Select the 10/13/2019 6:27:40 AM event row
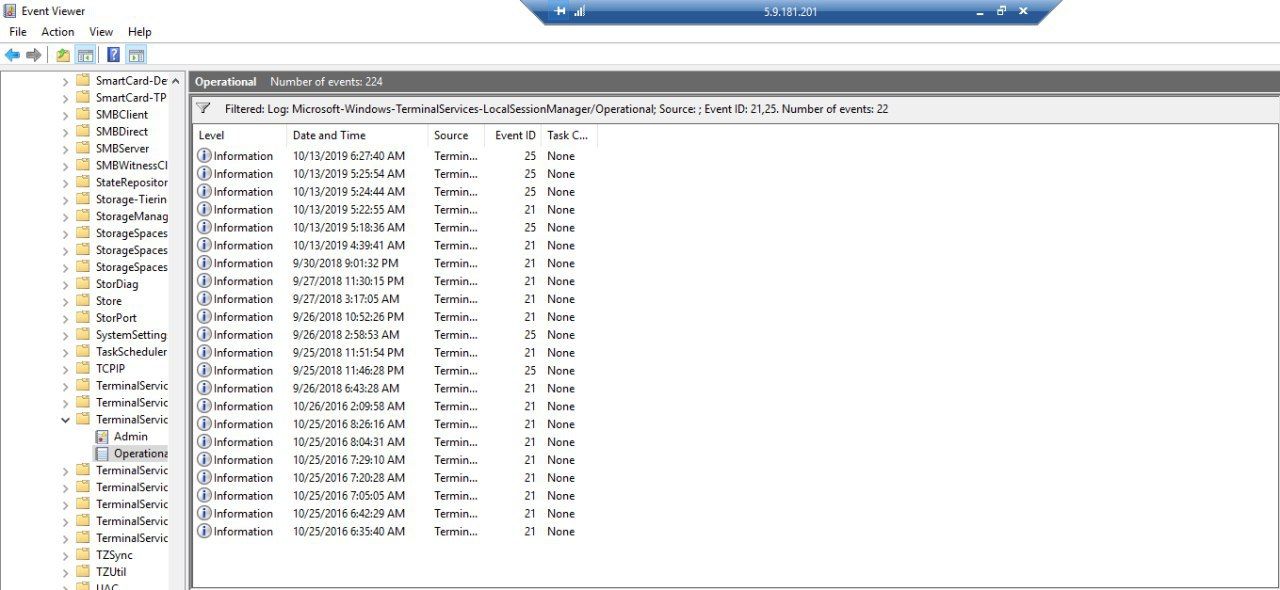 pyautogui.click(x=348, y=156)
